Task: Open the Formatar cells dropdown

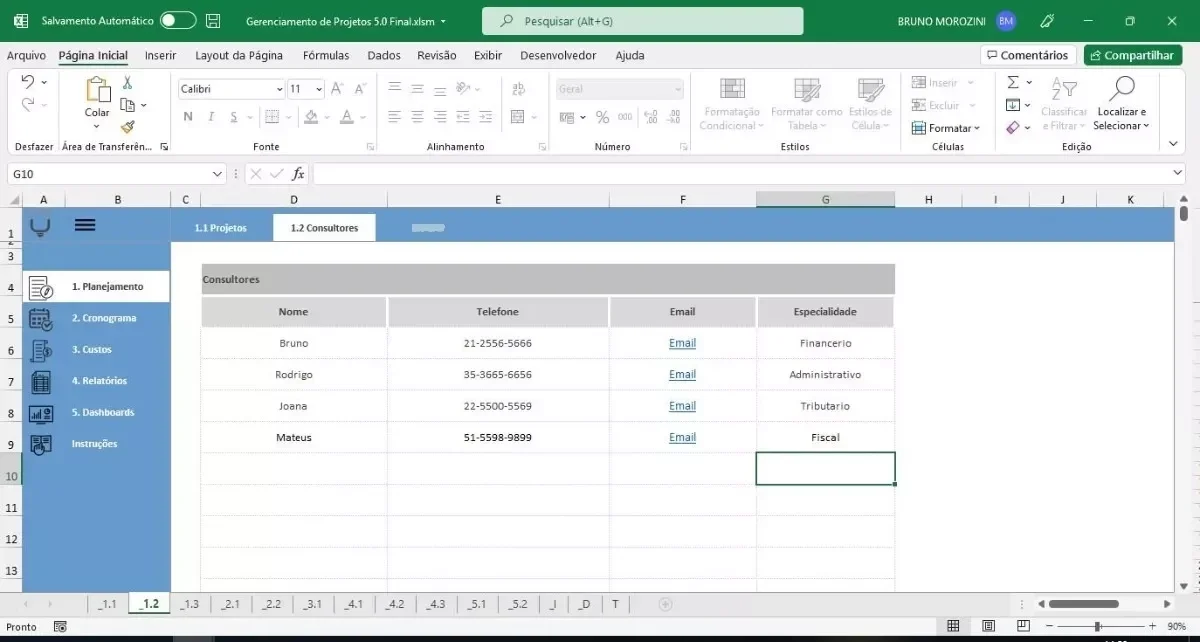Action: [946, 128]
